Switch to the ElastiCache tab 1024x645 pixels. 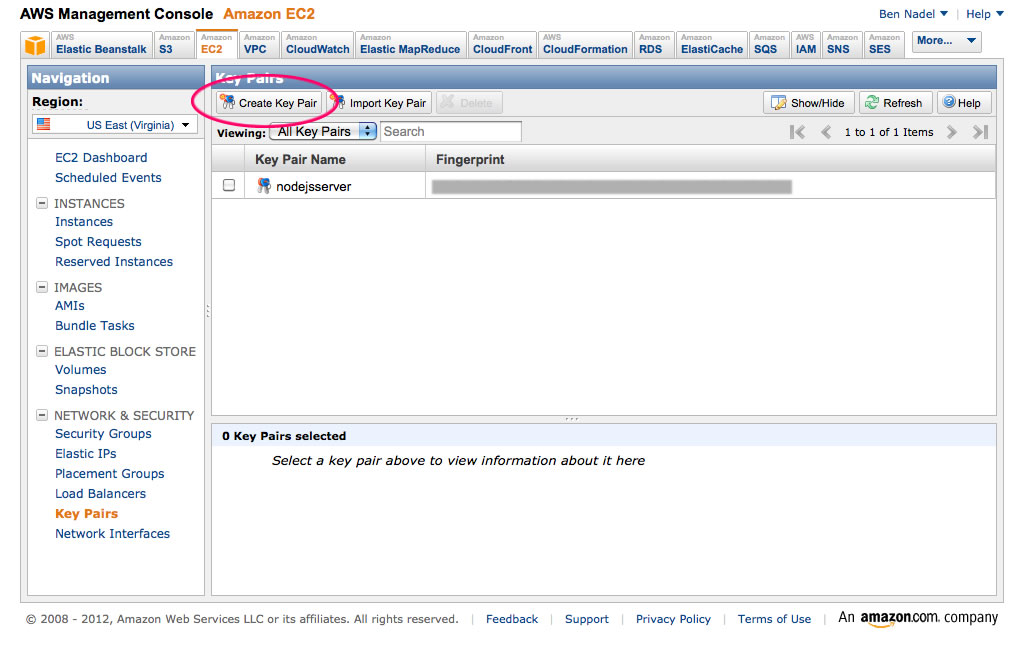tap(712, 45)
